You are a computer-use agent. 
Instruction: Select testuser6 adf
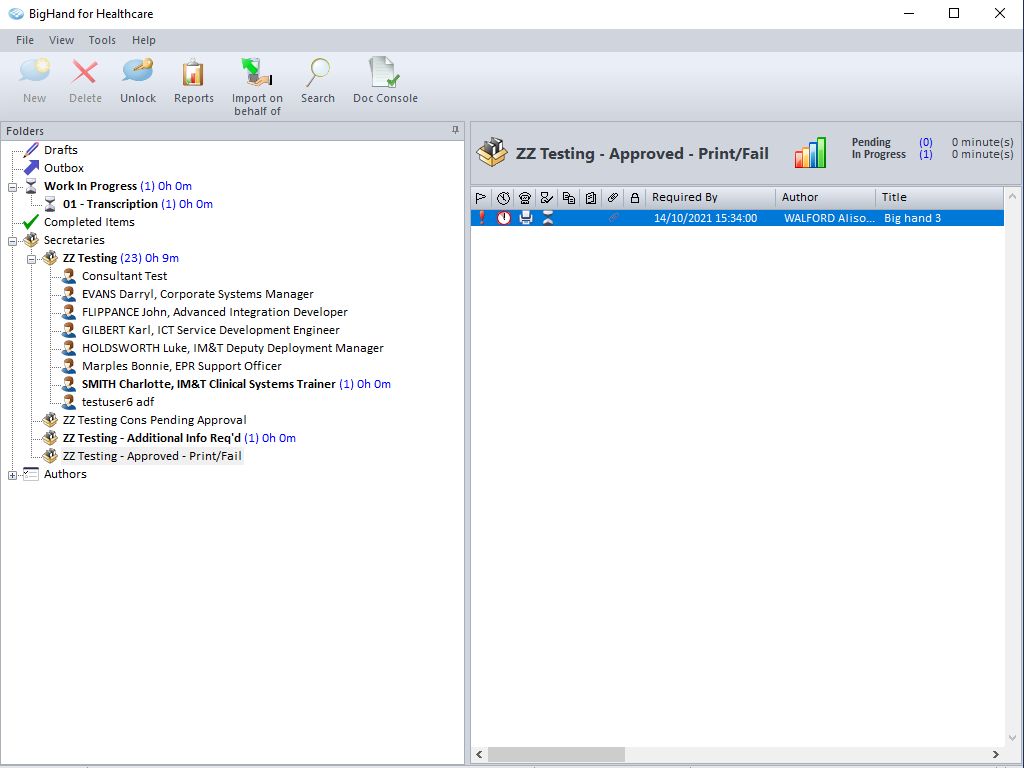coord(118,402)
